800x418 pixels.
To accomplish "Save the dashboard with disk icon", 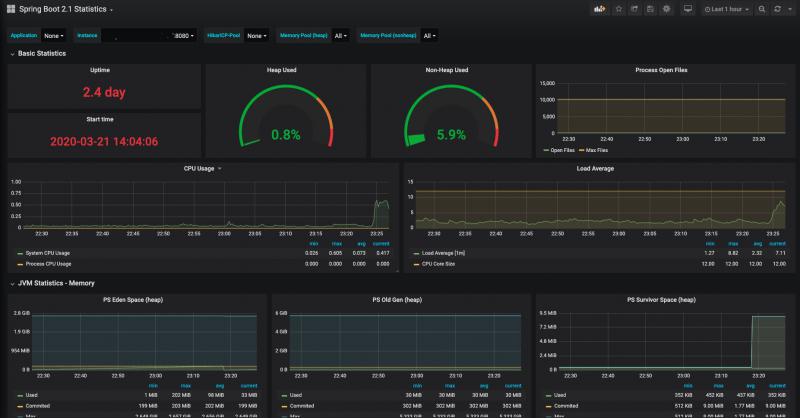I will point(651,9).
